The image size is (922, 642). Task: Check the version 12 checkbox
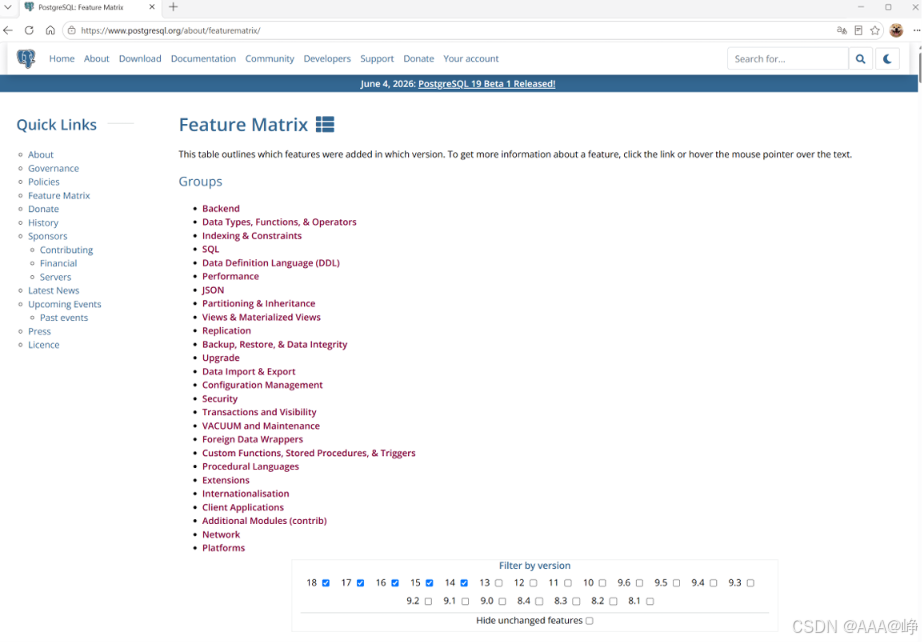533,583
